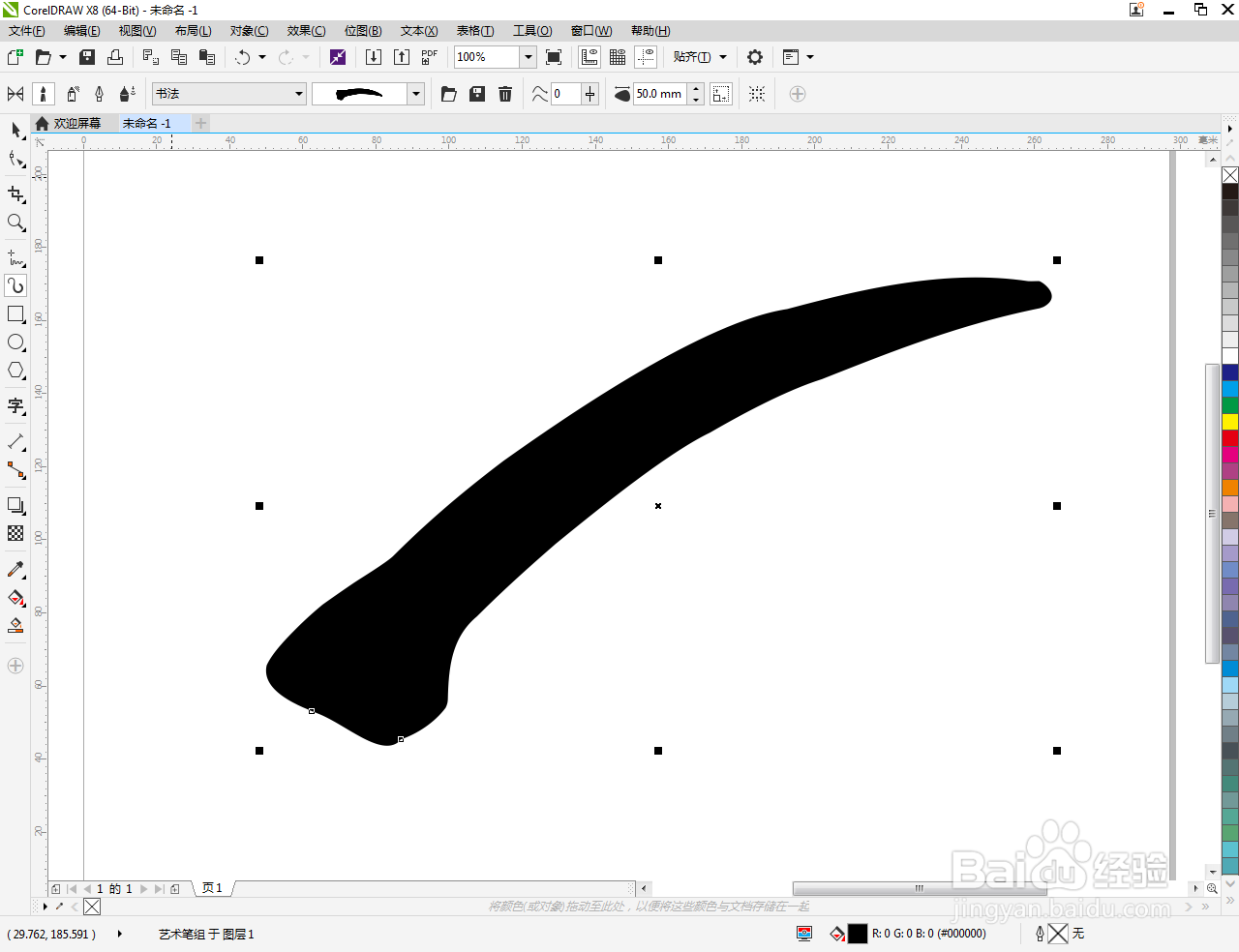Select the Smart Fill tool
This screenshot has width=1239, height=952.
click(x=15, y=626)
